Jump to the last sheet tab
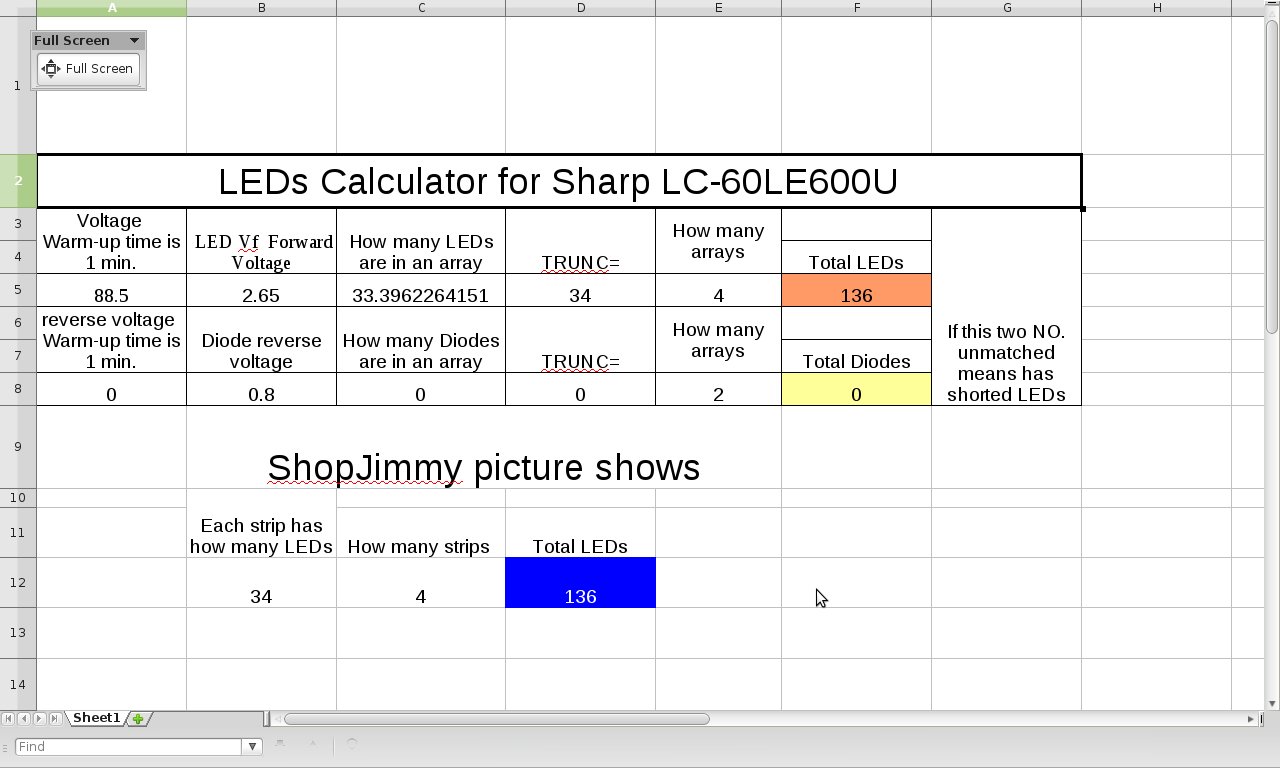This screenshot has height=768, width=1280. 55,719
